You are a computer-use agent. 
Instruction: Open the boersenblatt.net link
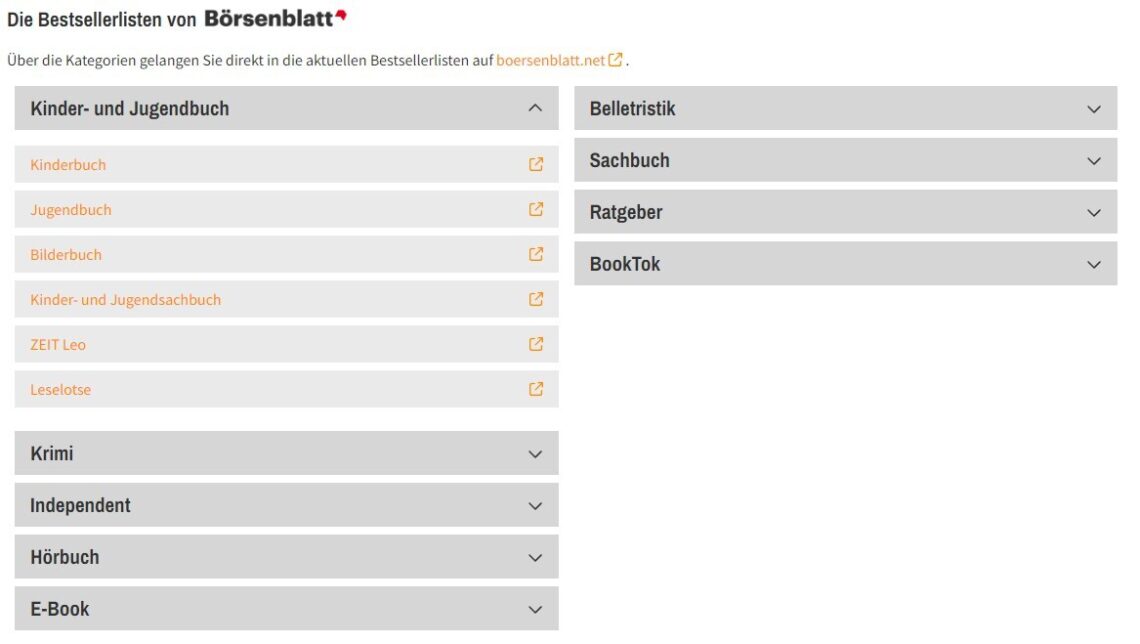coord(551,60)
